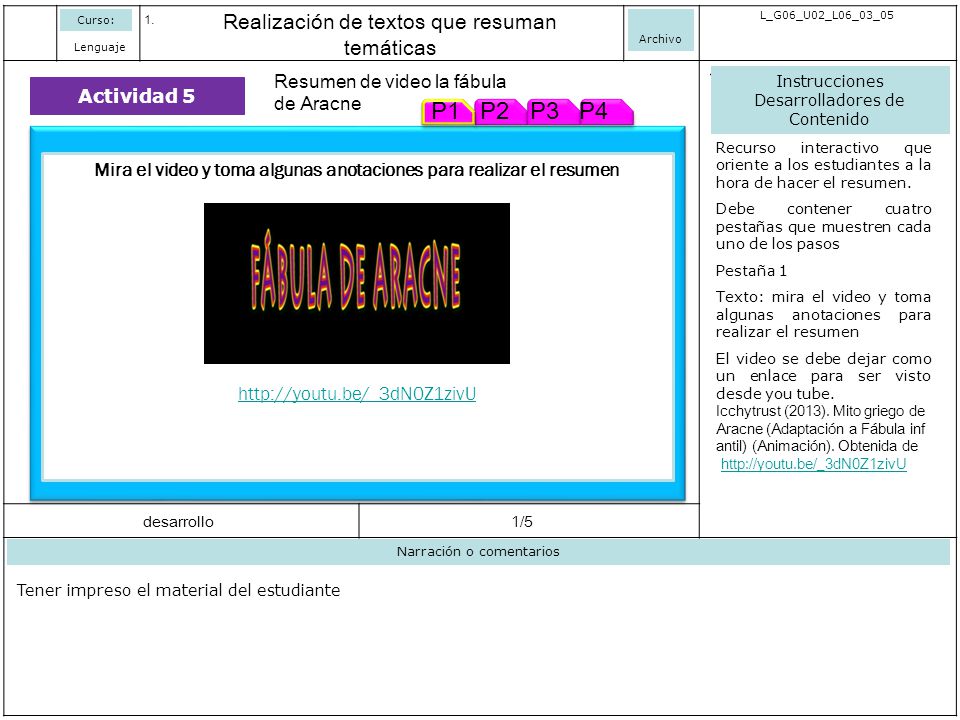Click the Curso: header label
This screenshot has height=720, width=960.
(x=96, y=20)
